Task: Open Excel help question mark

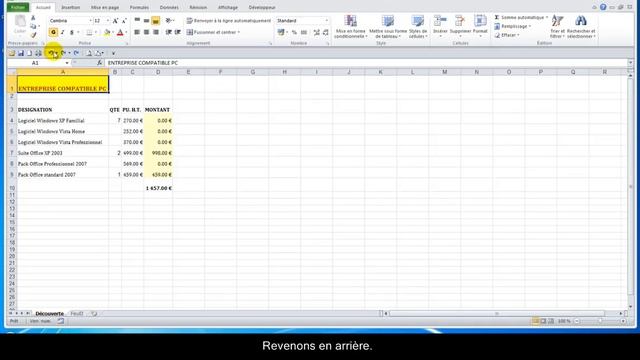Action: click(603, 7)
